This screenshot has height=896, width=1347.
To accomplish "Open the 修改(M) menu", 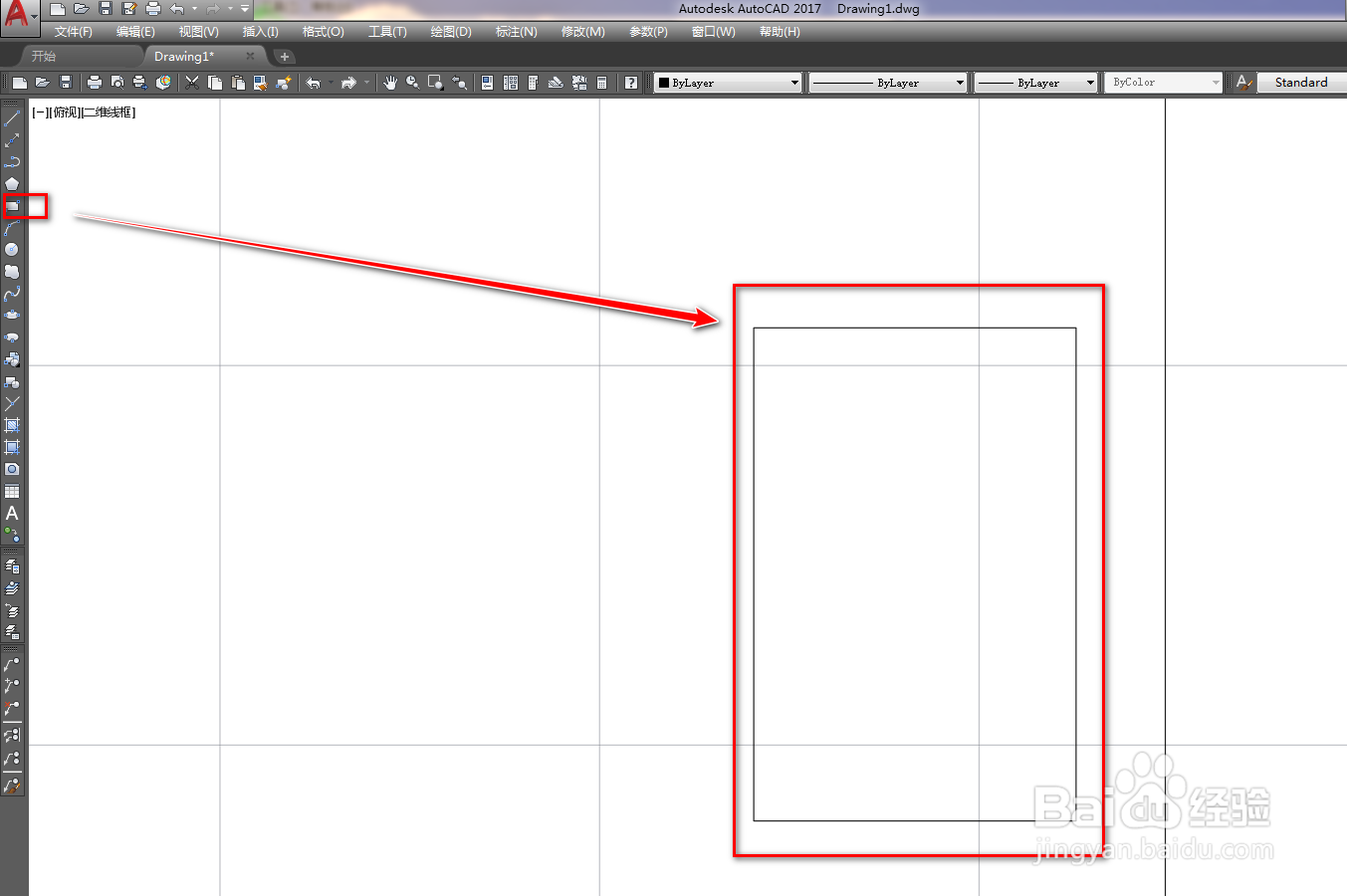I will coord(582,32).
